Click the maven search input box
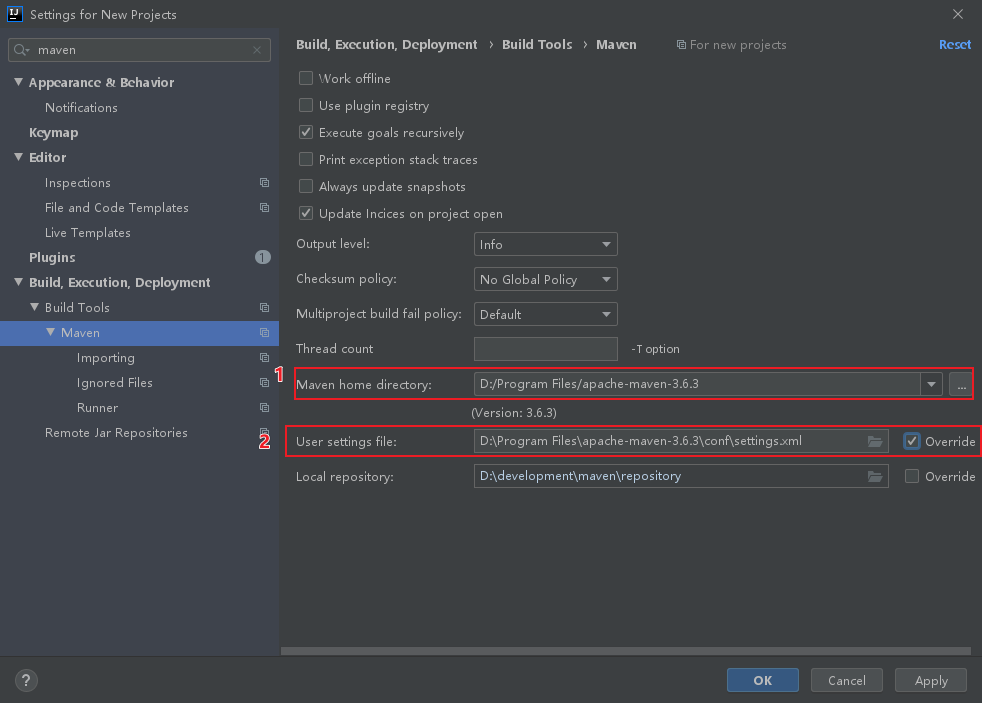Screen dimensions: 982x703 click(x=139, y=50)
